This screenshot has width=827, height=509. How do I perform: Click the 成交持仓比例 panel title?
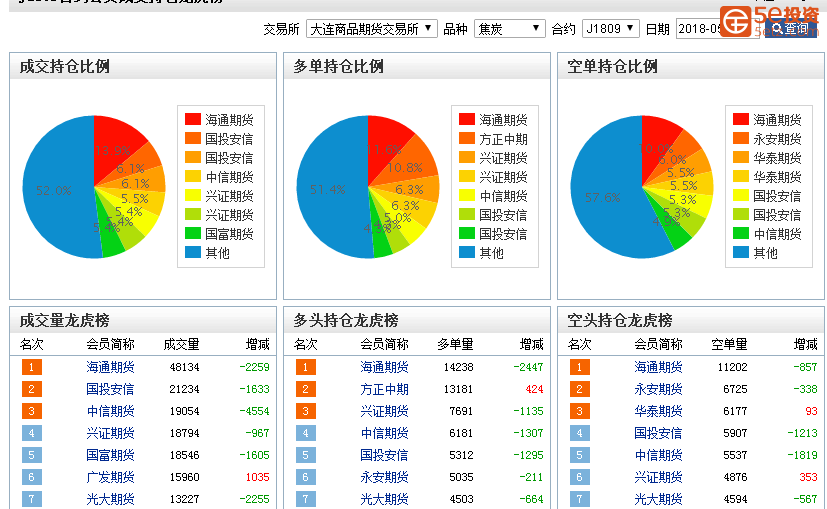pos(64,66)
